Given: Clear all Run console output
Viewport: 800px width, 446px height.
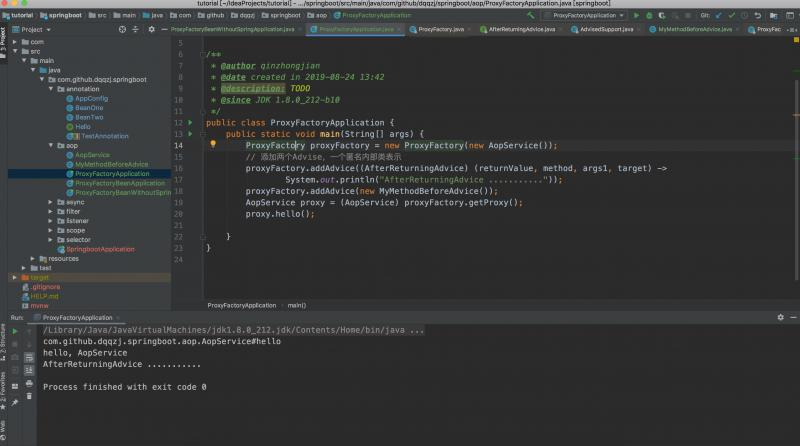Looking at the screenshot, I should point(29,395).
